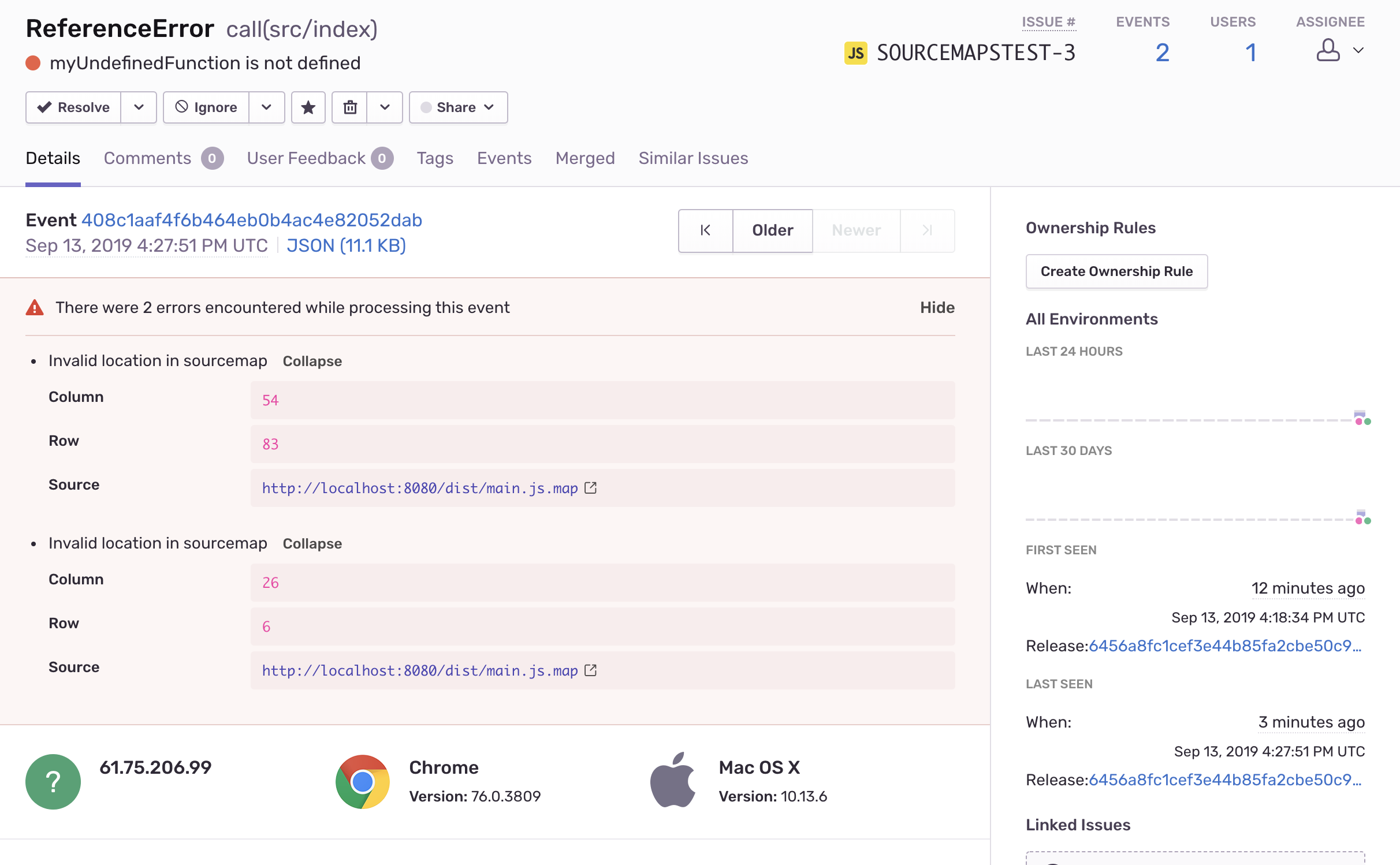Switch to the Events tab
Image resolution: width=1400 pixels, height=865 pixels.
[x=504, y=158]
